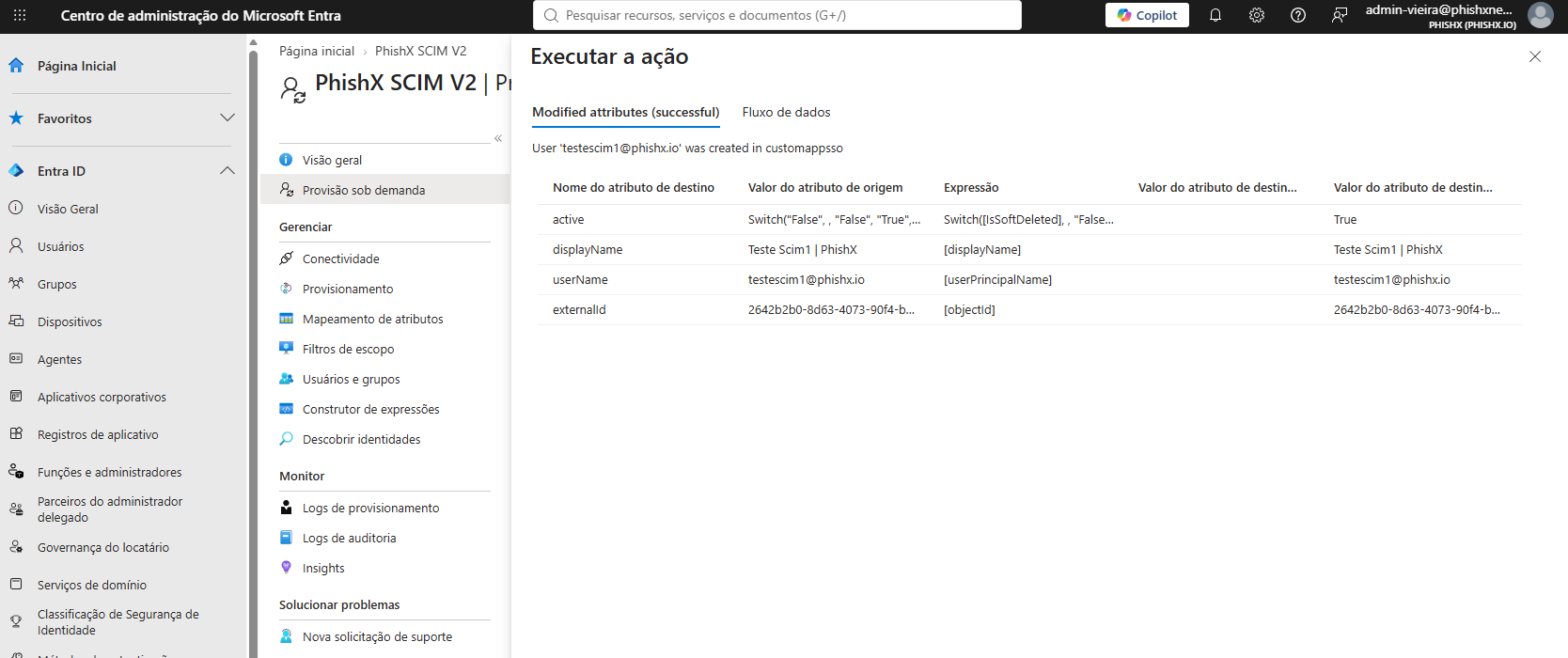The width and height of the screenshot is (1568, 658).
Task: Sort by Nome do atributo de destino
Action: pyautogui.click(x=634, y=187)
